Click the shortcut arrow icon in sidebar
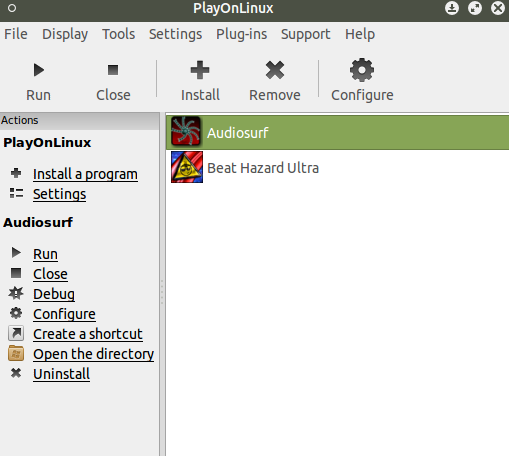509x456 pixels. (x=16, y=333)
